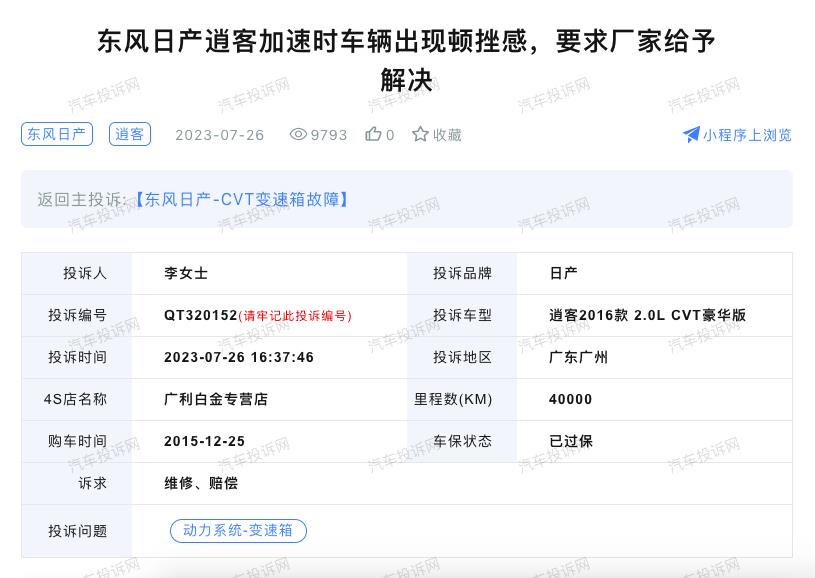Click car model 逍客2016款 2.0L CVT豪华版

[x=648, y=315]
